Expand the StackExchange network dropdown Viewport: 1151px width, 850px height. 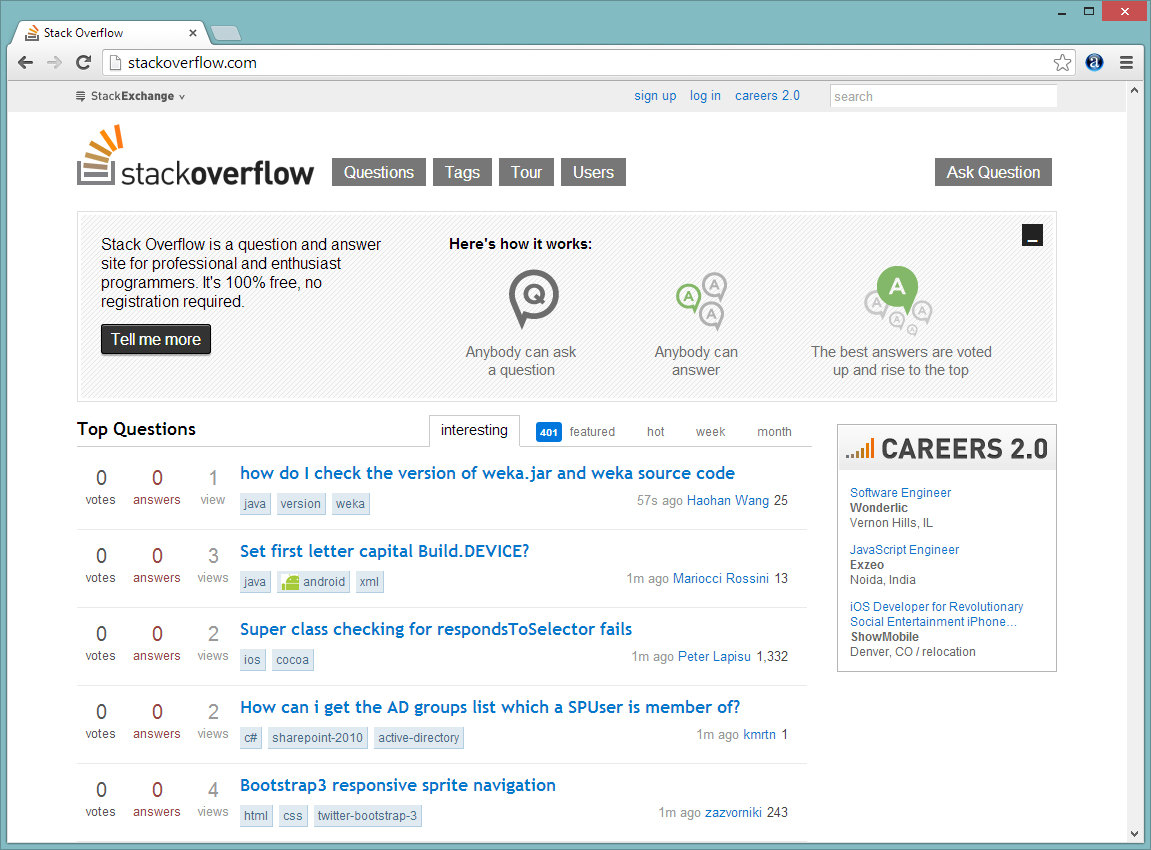click(131, 96)
